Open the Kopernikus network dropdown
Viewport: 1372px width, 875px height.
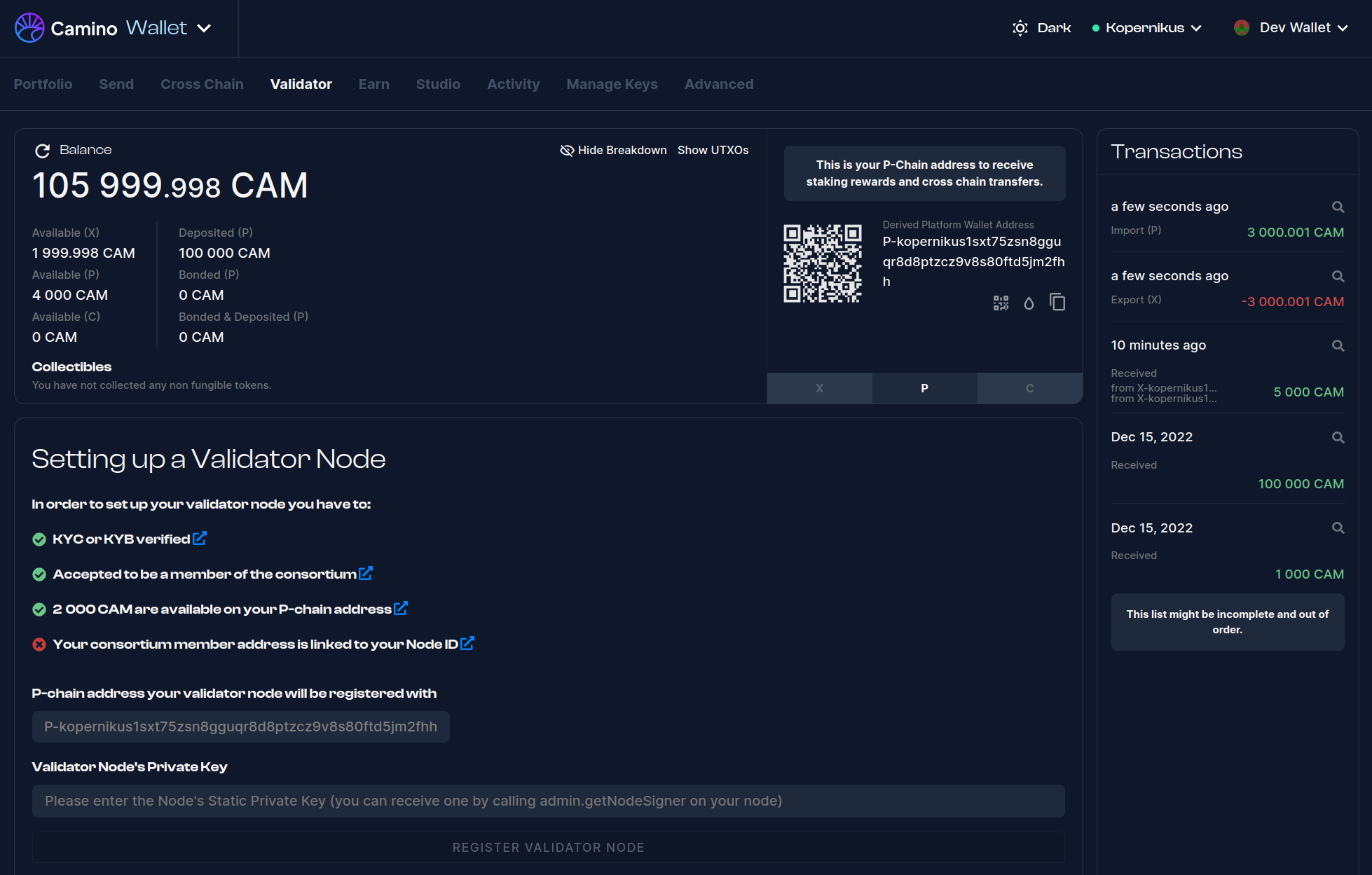point(1147,28)
